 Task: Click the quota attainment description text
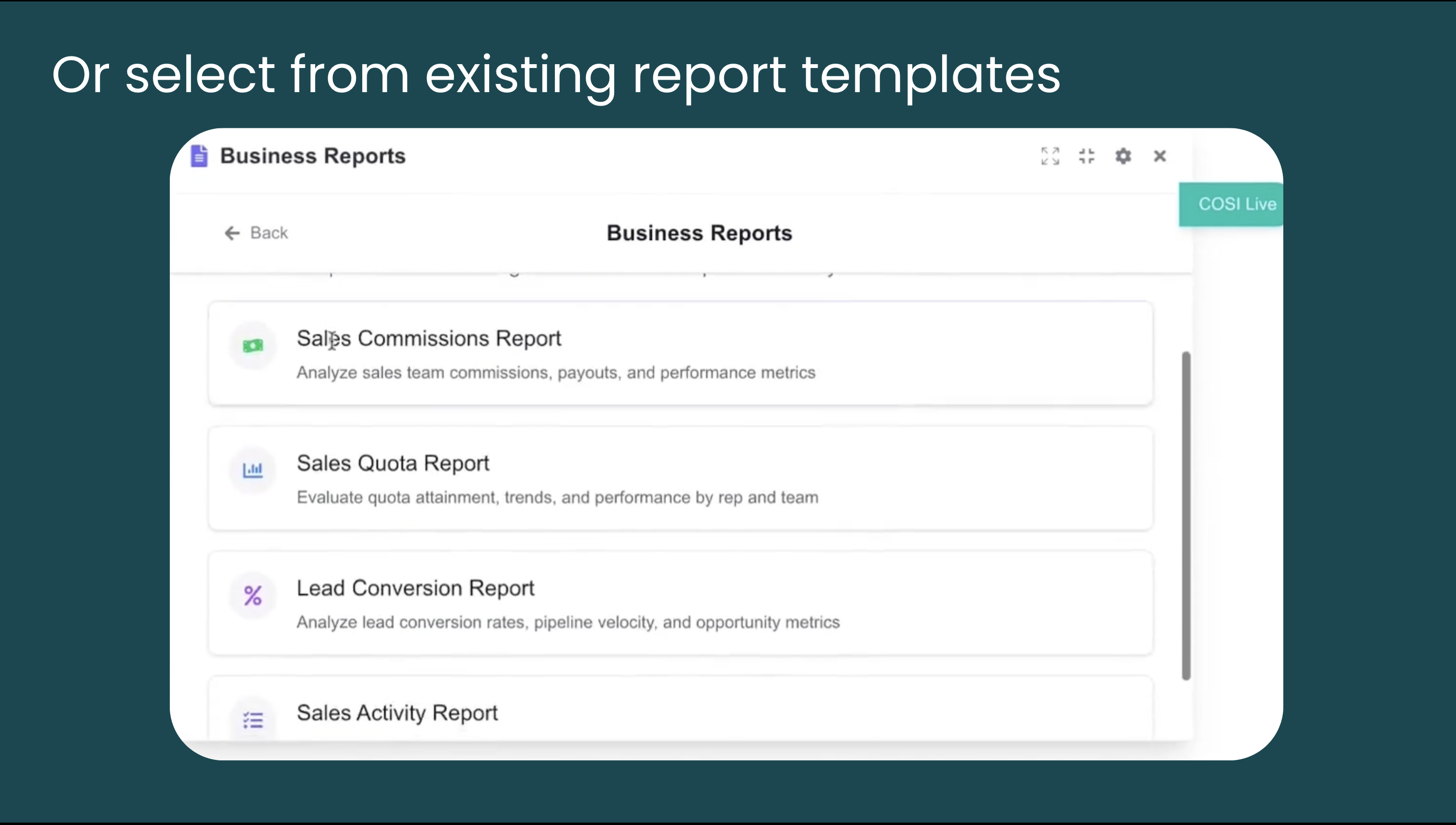click(558, 497)
